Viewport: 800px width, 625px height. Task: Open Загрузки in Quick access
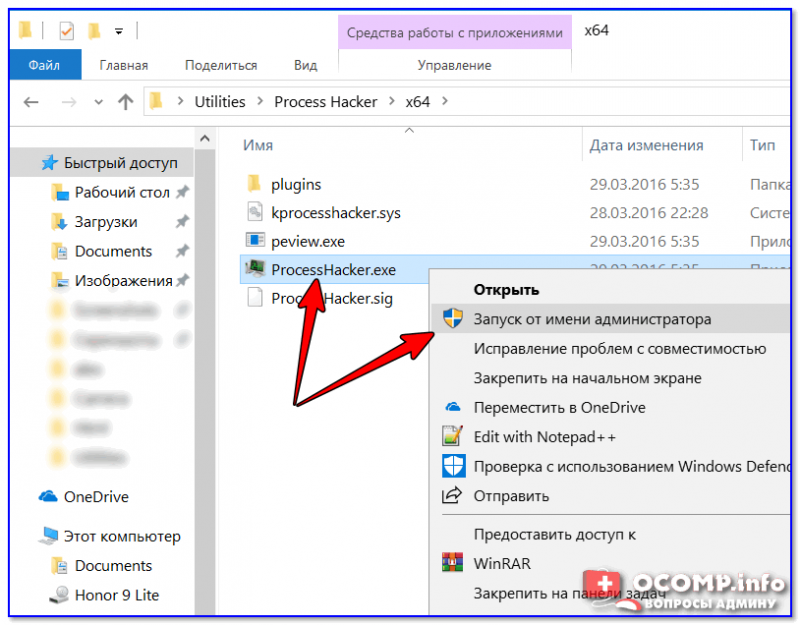click(106, 222)
